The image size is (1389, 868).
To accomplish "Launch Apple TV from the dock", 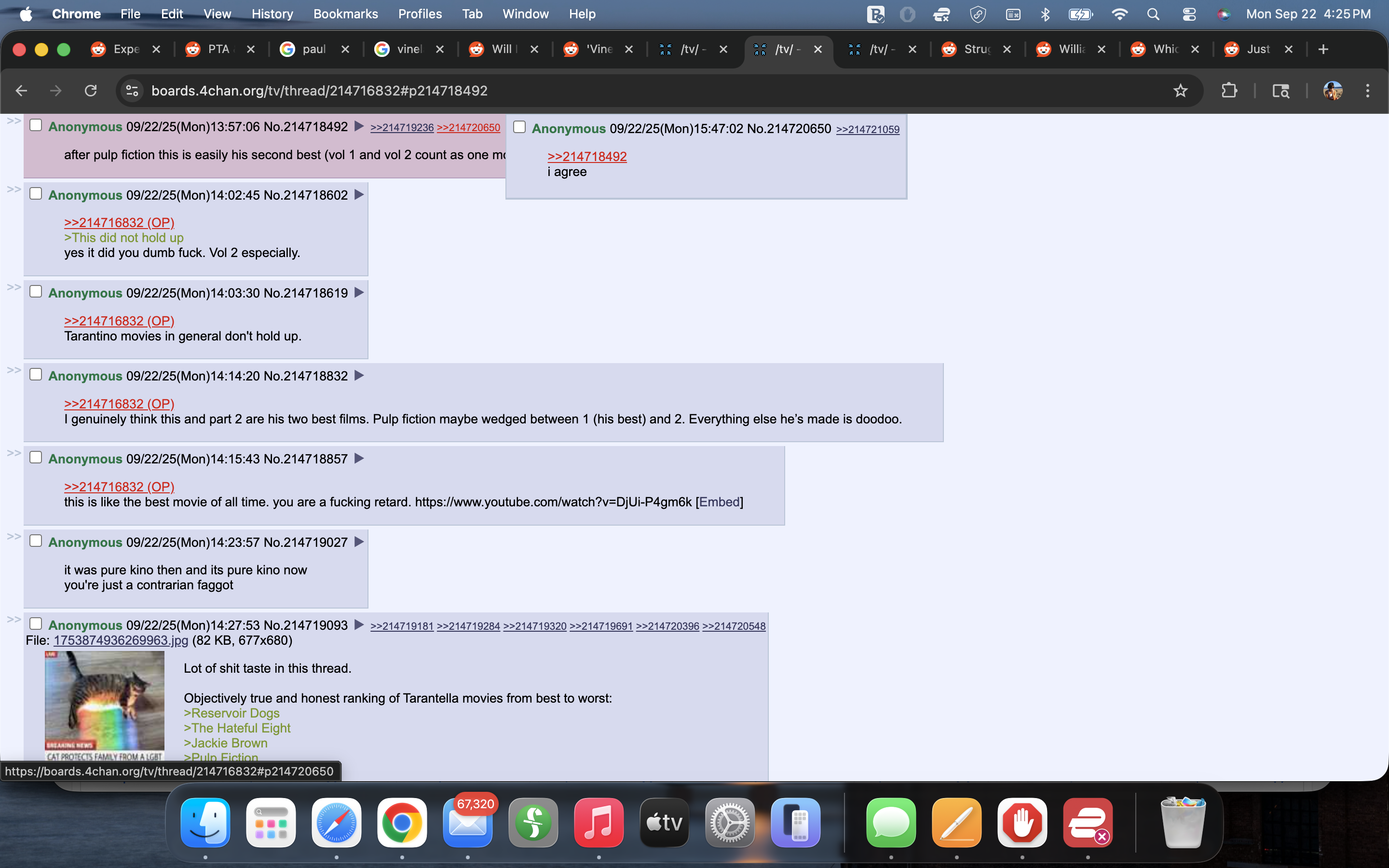I will pos(664,822).
